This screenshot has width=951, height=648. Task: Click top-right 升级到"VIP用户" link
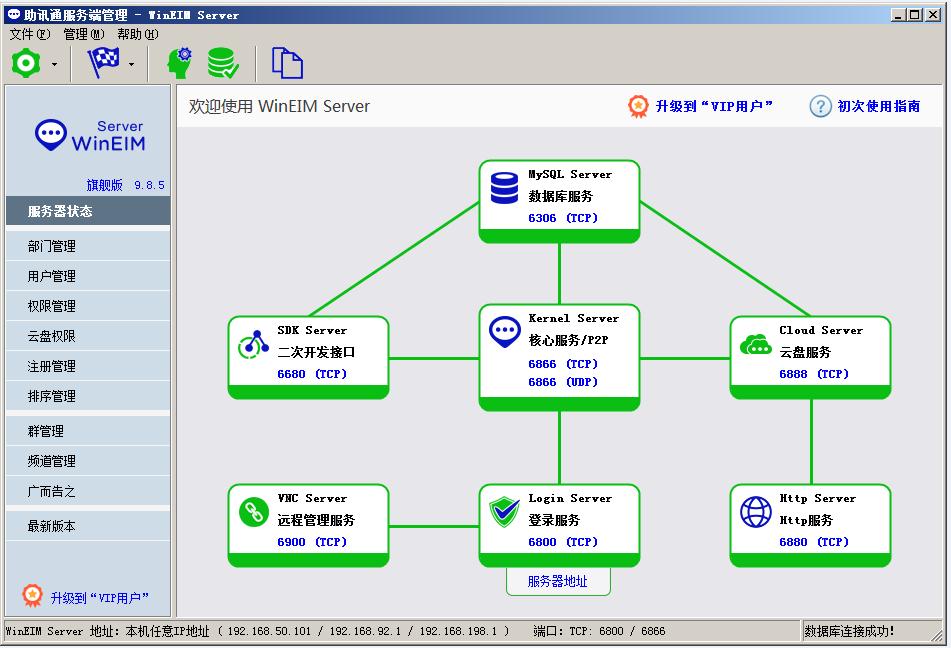click(x=714, y=106)
